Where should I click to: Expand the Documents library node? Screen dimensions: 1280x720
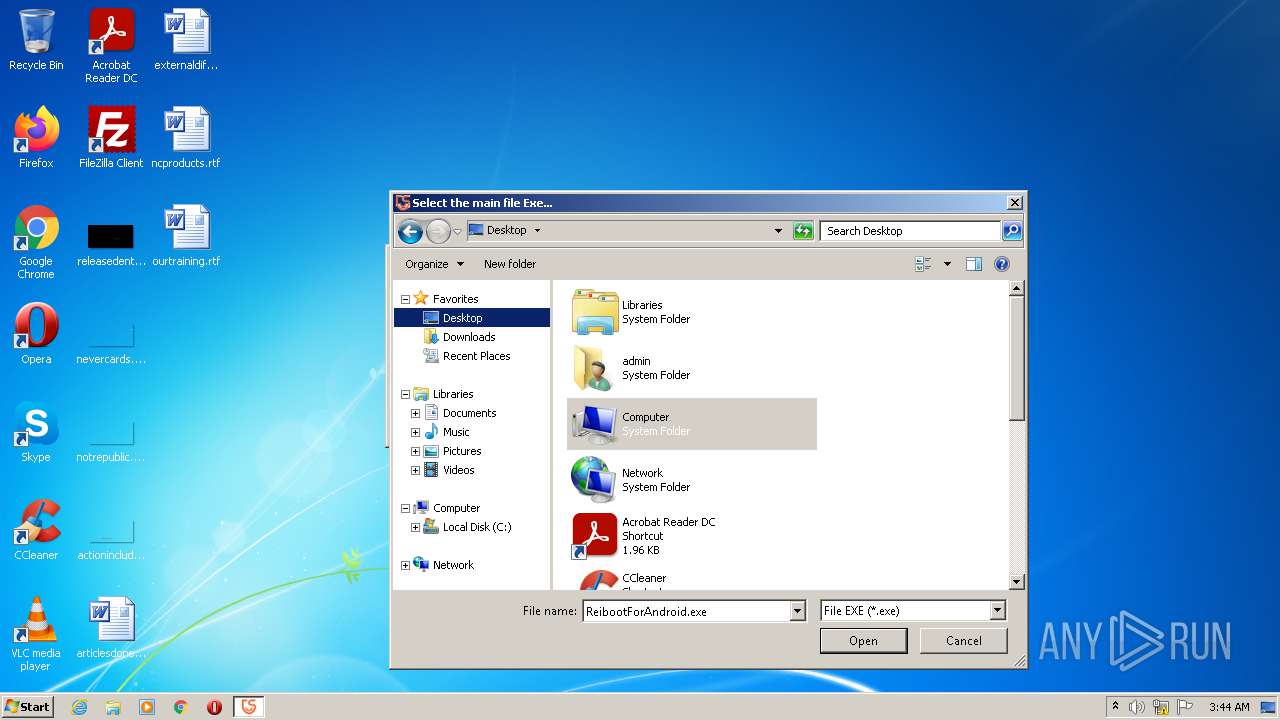415,413
